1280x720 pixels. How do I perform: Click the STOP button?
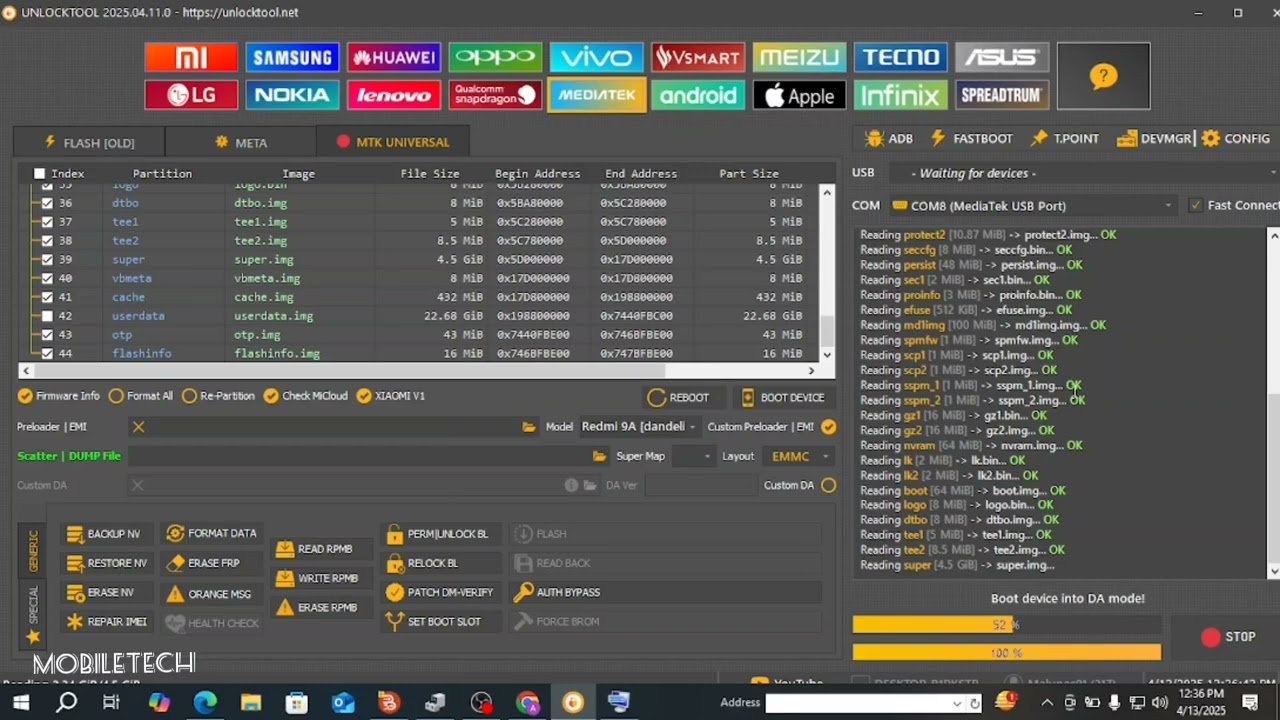pyautogui.click(x=1229, y=637)
